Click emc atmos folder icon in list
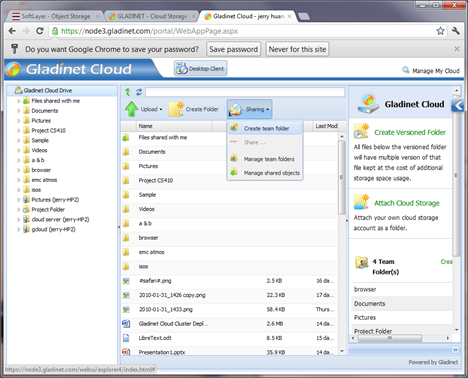Image resolution: width=468 pixels, height=378 pixels. pos(126,252)
